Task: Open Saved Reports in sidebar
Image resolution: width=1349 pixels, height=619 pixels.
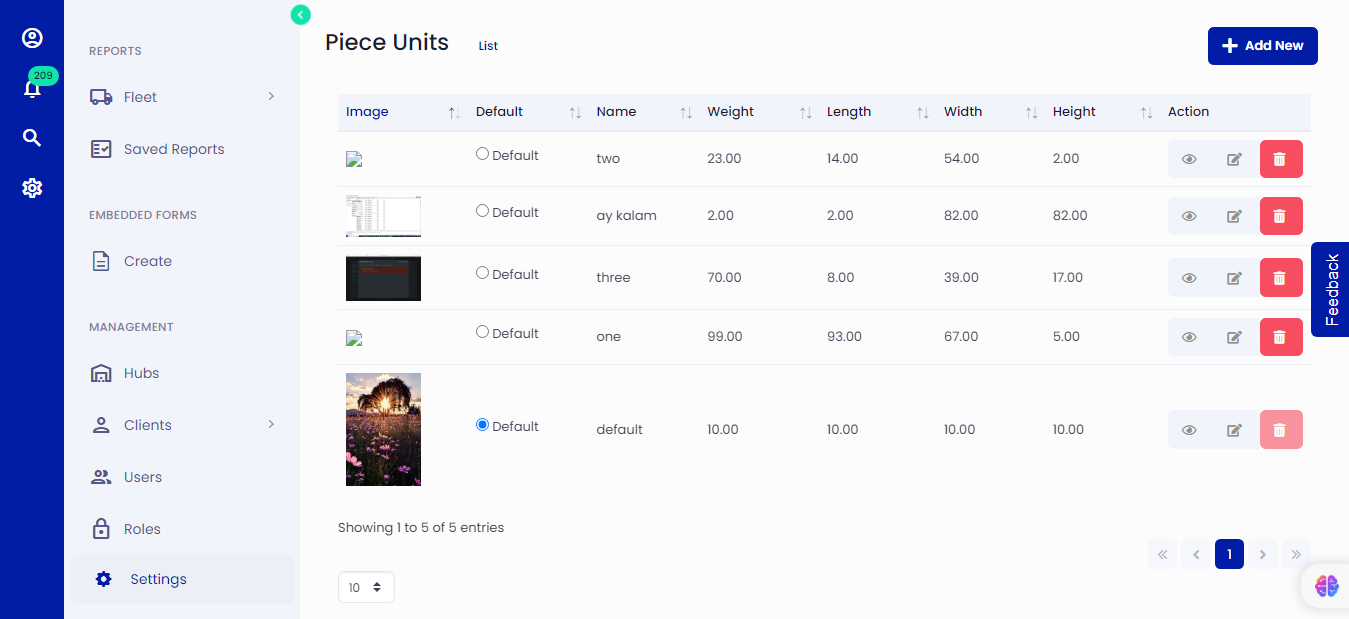Action: click(x=173, y=149)
